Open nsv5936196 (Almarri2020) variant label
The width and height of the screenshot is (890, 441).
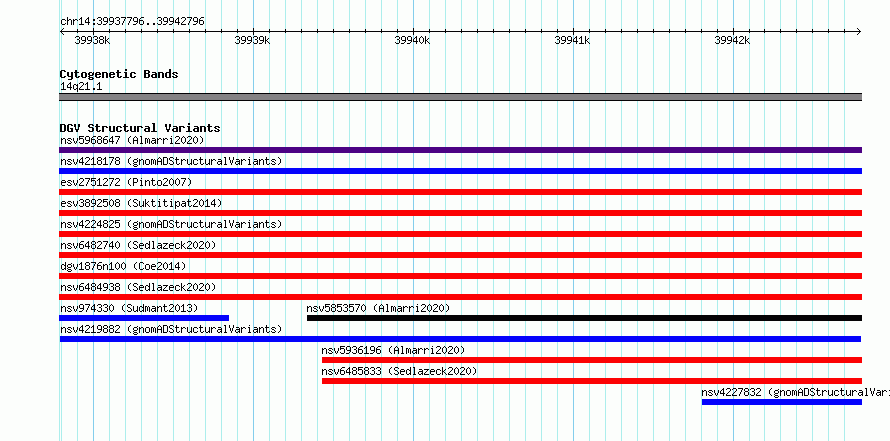click(x=393, y=350)
